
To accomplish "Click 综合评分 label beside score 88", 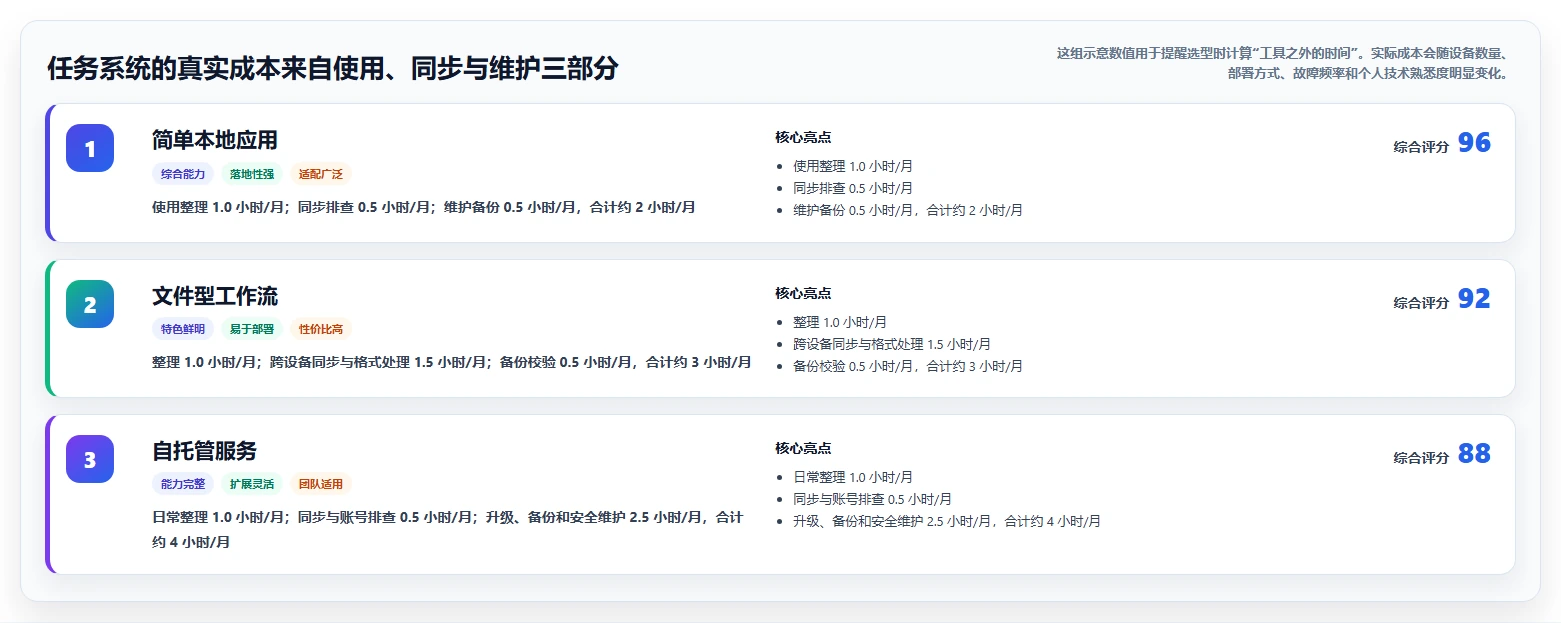I will coord(1421,457).
